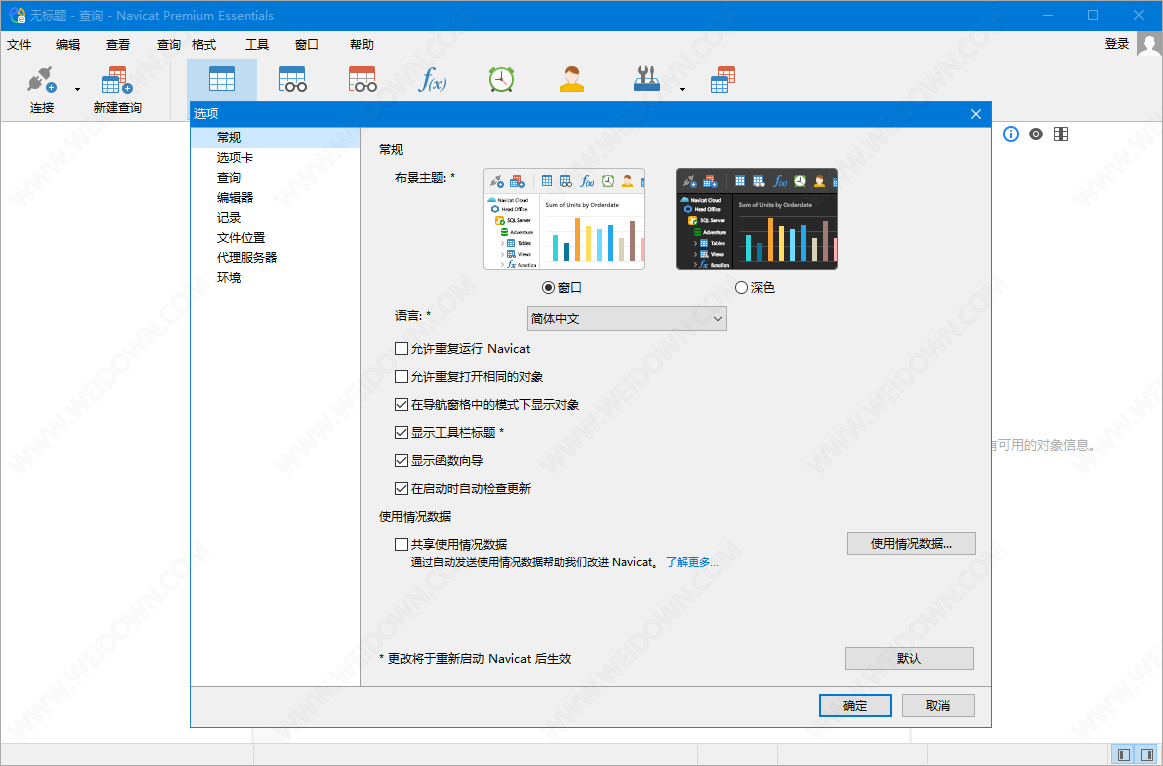
Task: Select the 深色 dark theme radio button
Action: tap(741, 288)
